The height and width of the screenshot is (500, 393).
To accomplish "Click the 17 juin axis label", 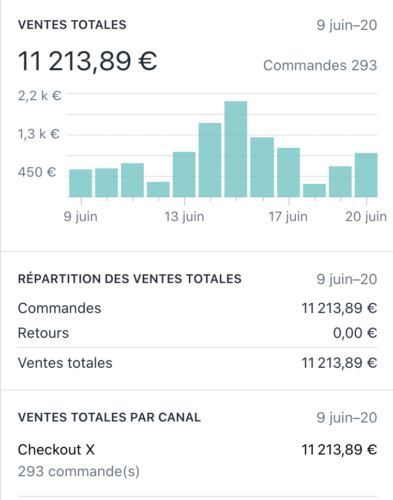I will coord(288,217).
